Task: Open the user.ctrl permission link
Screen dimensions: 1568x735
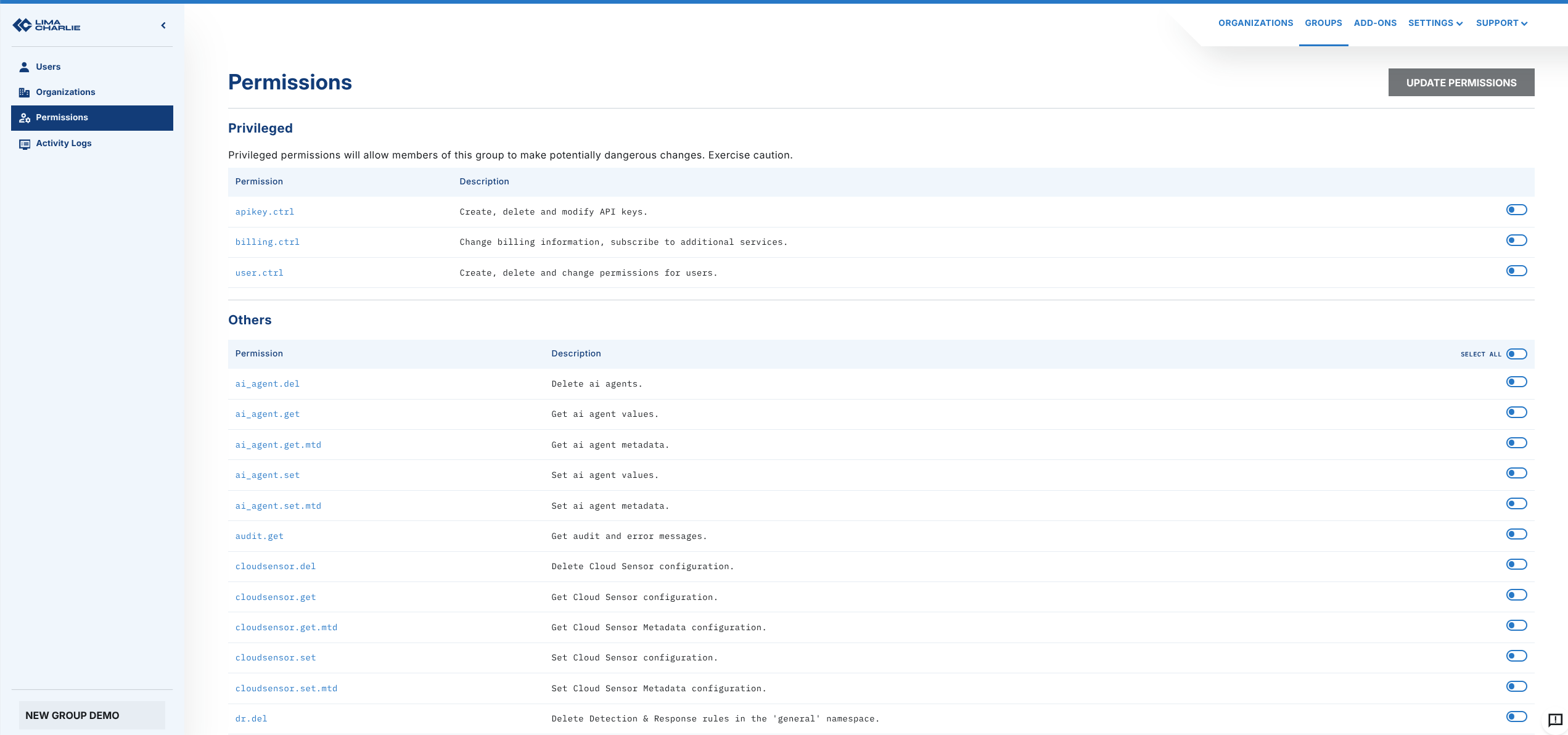Action: coord(259,273)
